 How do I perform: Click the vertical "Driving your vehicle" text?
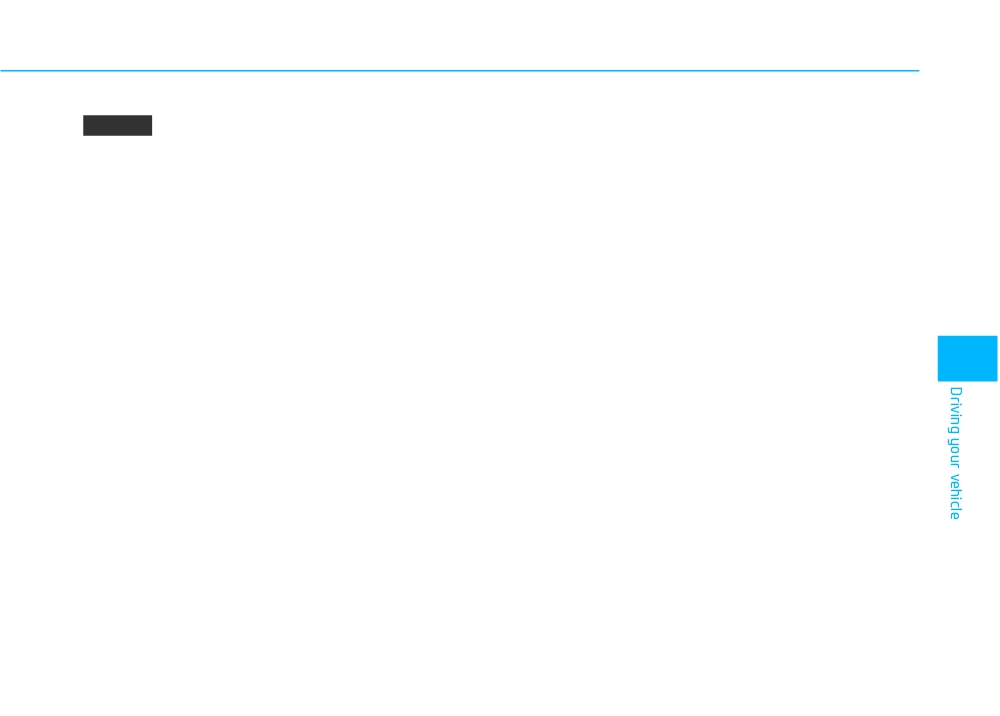pos(955,453)
